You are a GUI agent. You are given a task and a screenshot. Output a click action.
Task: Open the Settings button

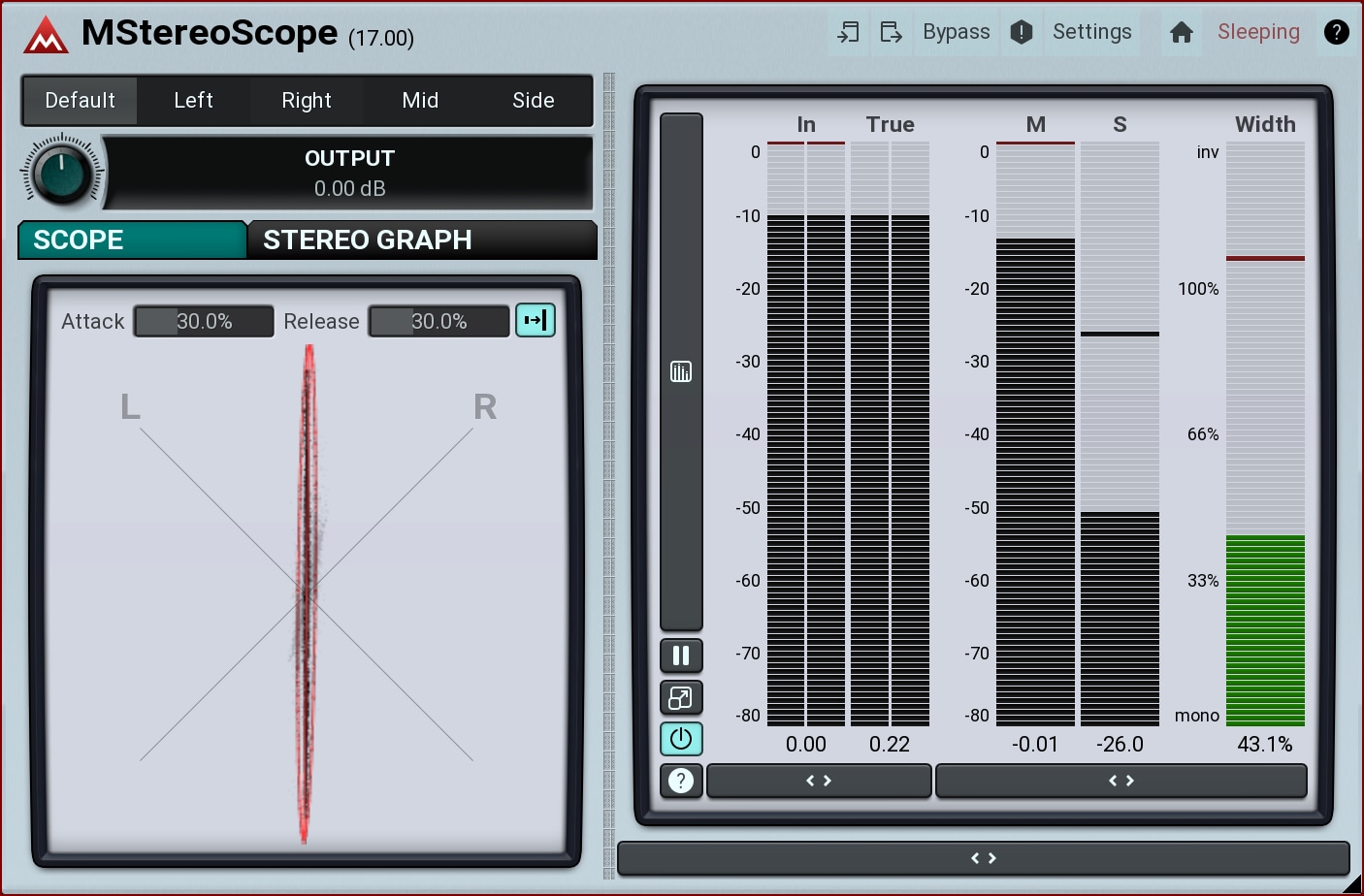pyautogui.click(x=1091, y=32)
